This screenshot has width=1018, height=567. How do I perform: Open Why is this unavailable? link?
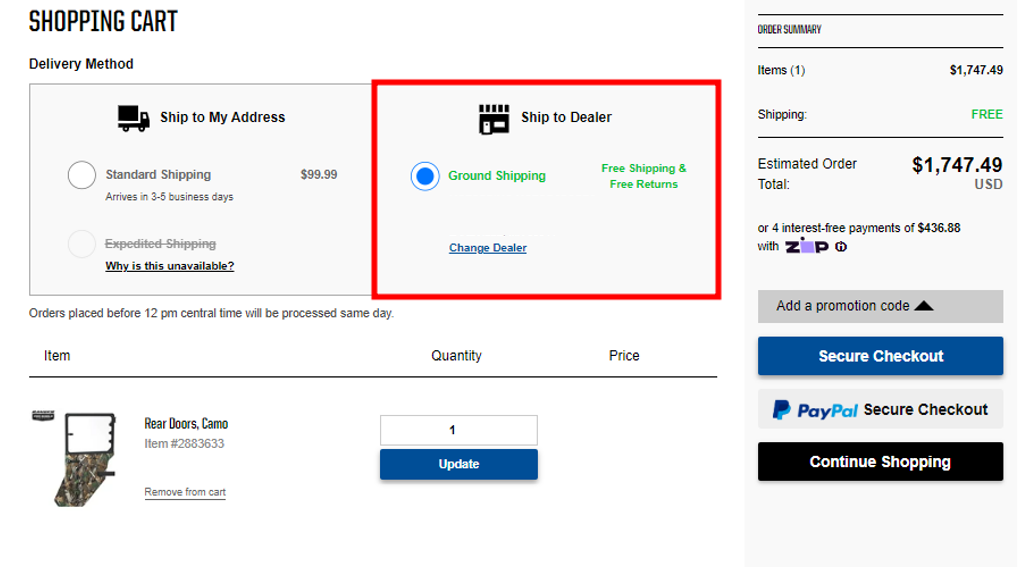(170, 266)
